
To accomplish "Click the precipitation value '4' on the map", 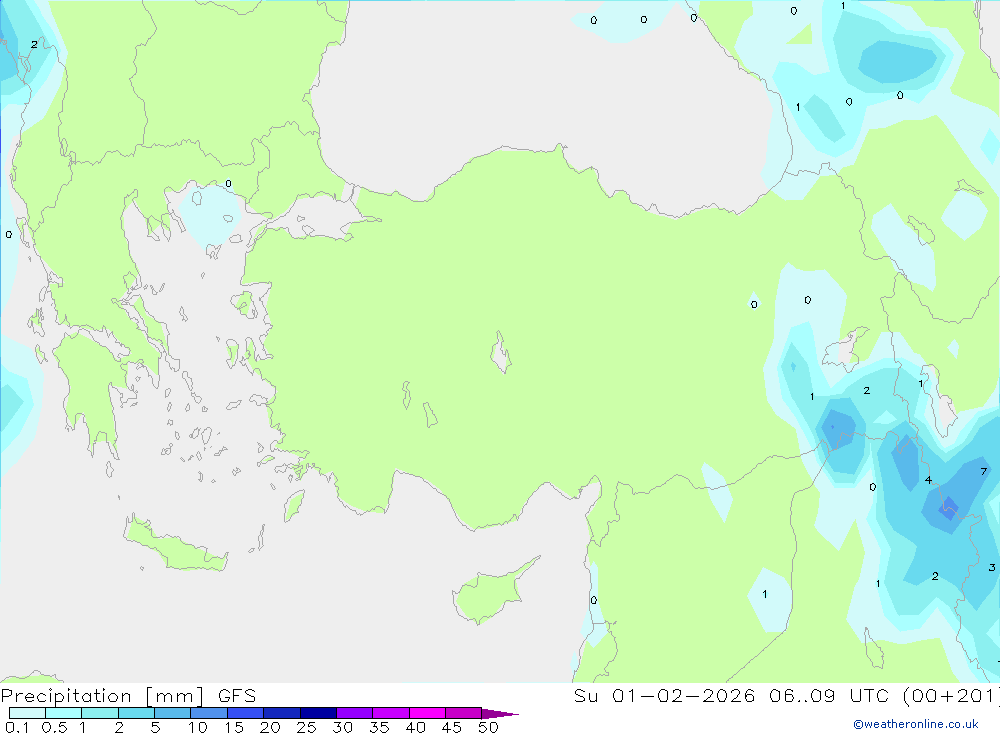I will coord(928,480).
